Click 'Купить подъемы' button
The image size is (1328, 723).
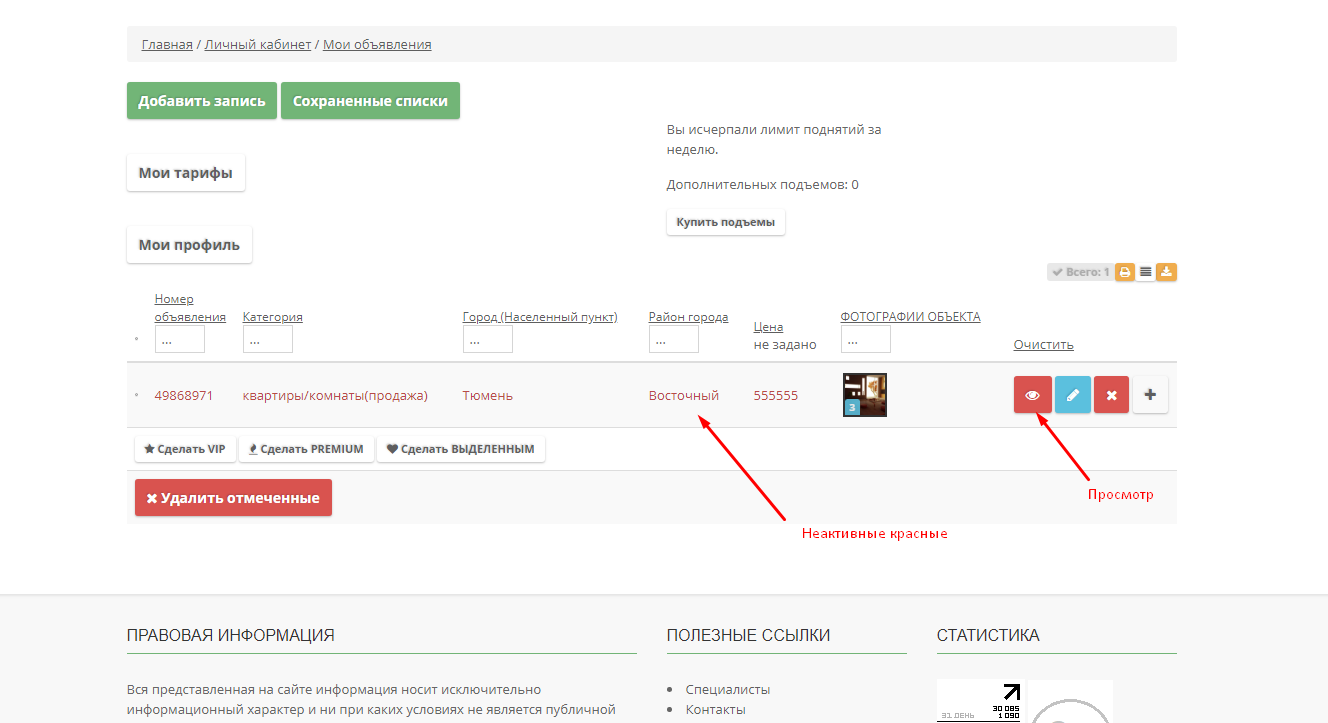point(726,222)
